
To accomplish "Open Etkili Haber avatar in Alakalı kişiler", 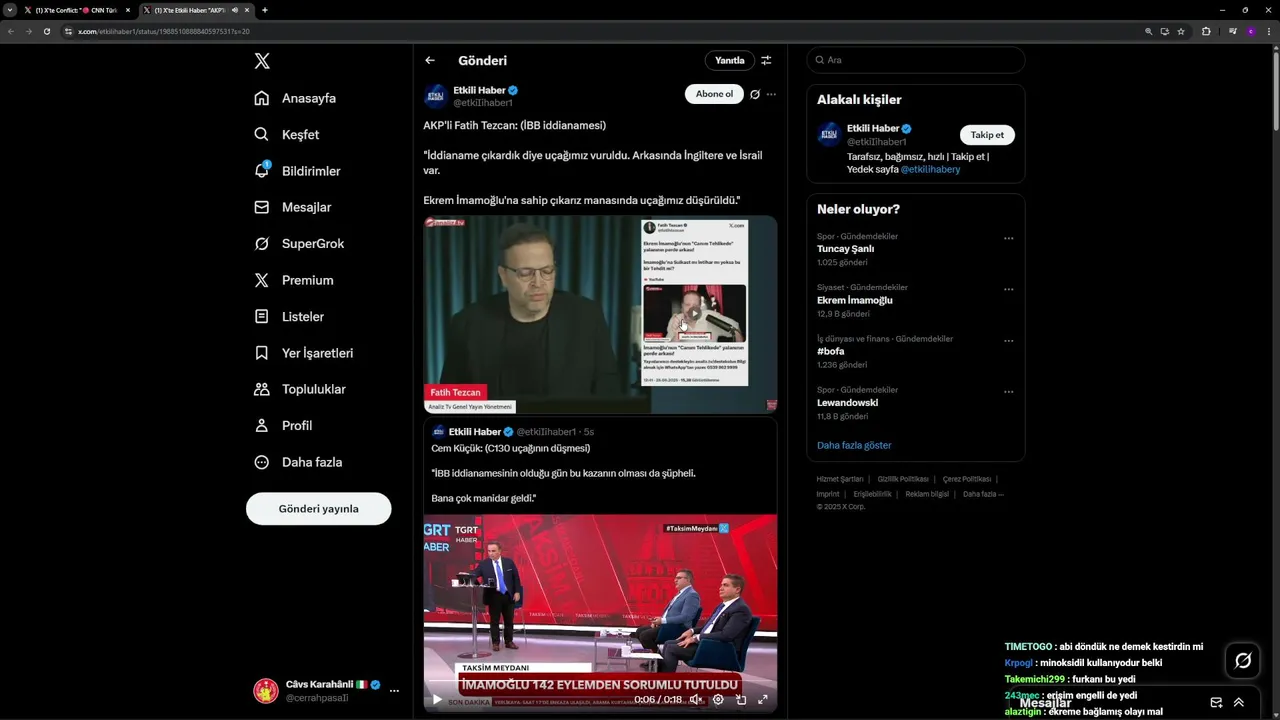I will coord(829,135).
